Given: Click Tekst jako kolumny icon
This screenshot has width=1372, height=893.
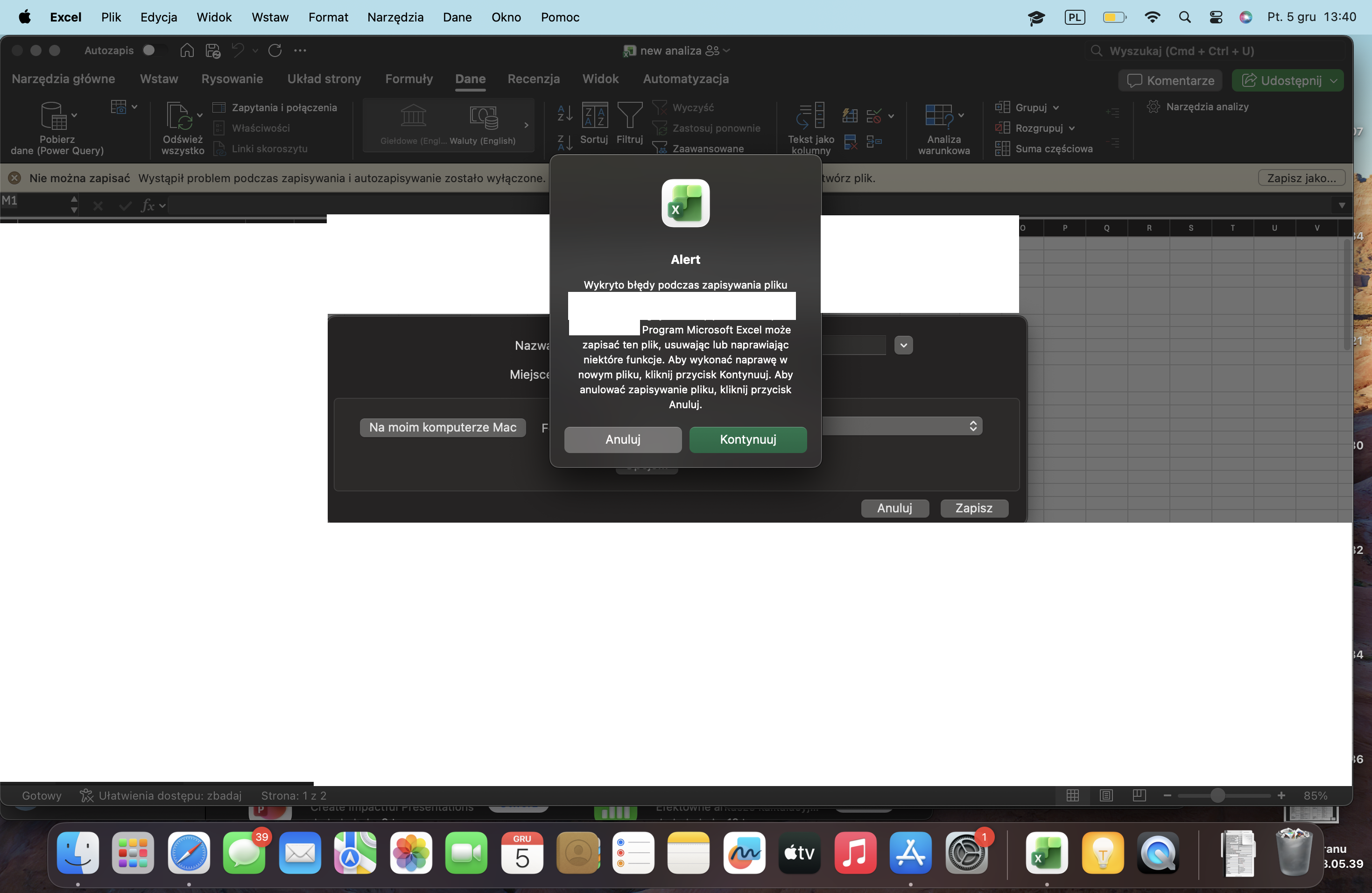Looking at the screenshot, I should [810, 115].
